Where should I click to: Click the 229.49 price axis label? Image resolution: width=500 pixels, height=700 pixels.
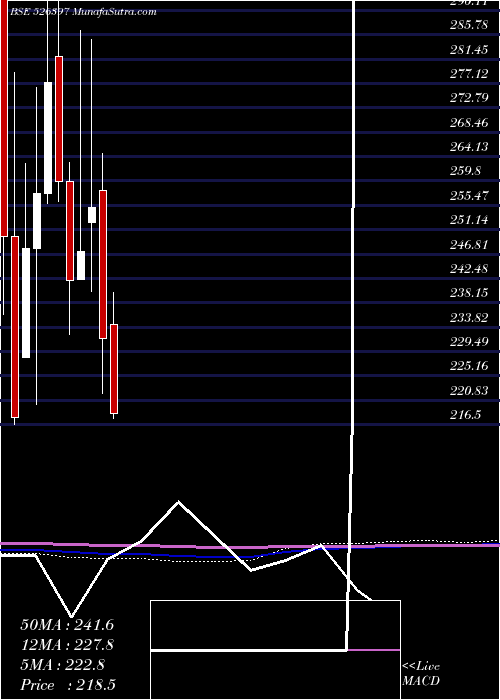click(469, 342)
